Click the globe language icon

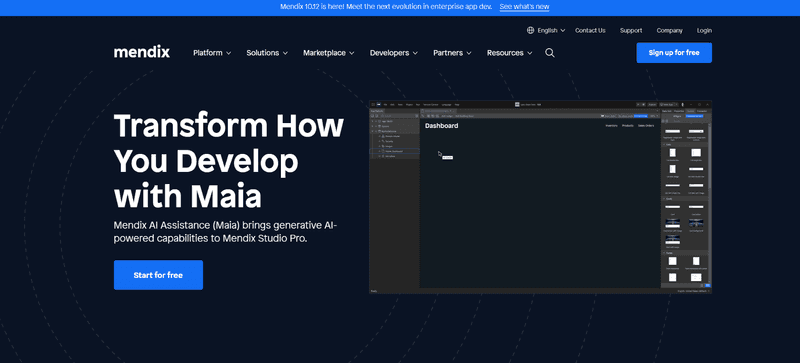coord(531,31)
